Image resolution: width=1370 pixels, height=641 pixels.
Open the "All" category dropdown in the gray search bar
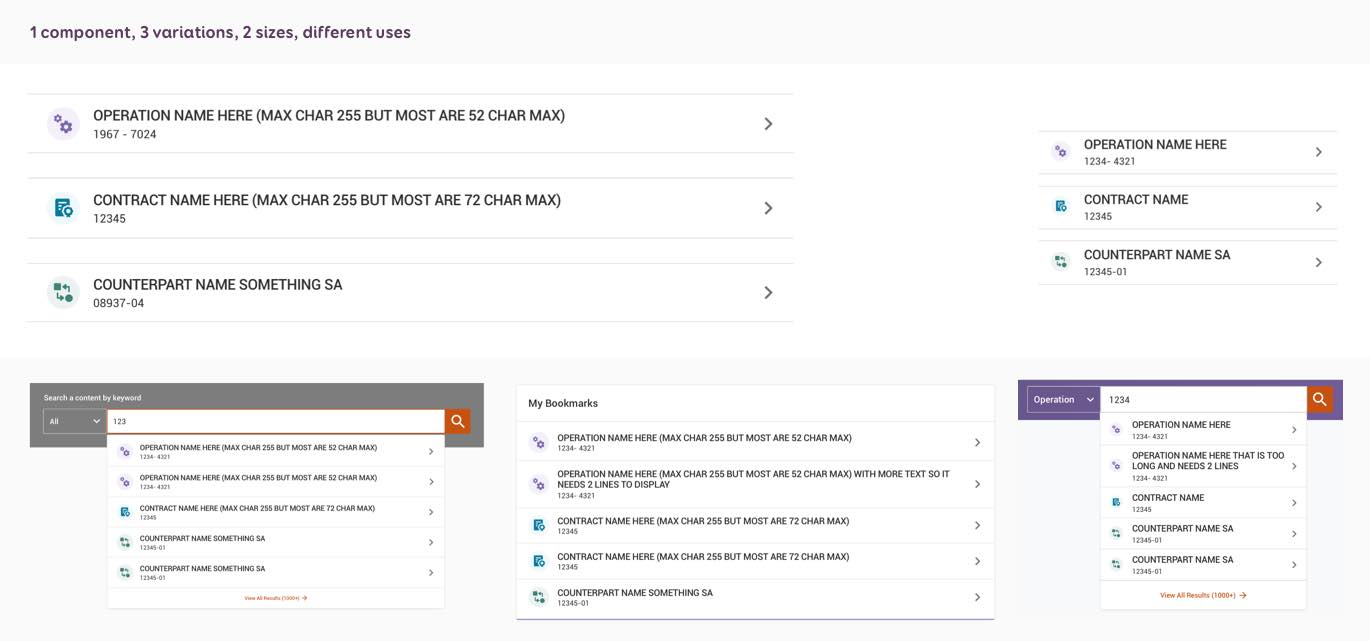click(75, 422)
